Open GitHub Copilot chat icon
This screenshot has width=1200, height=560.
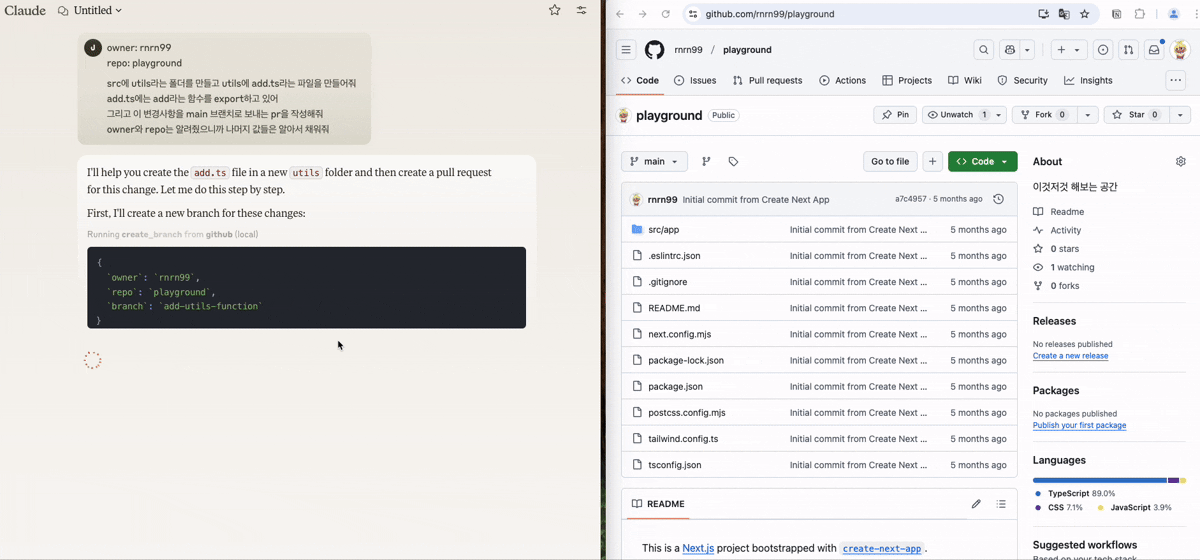tap(1010, 50)
